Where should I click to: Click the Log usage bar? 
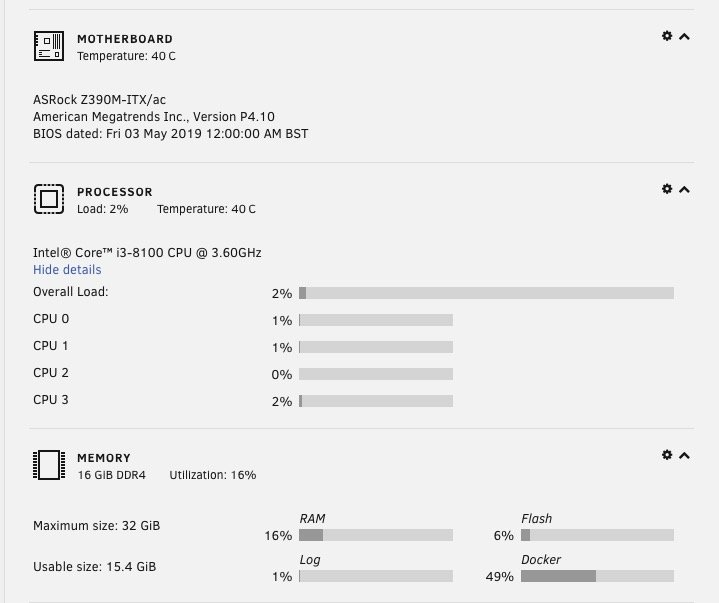click(x=376, y=576)
